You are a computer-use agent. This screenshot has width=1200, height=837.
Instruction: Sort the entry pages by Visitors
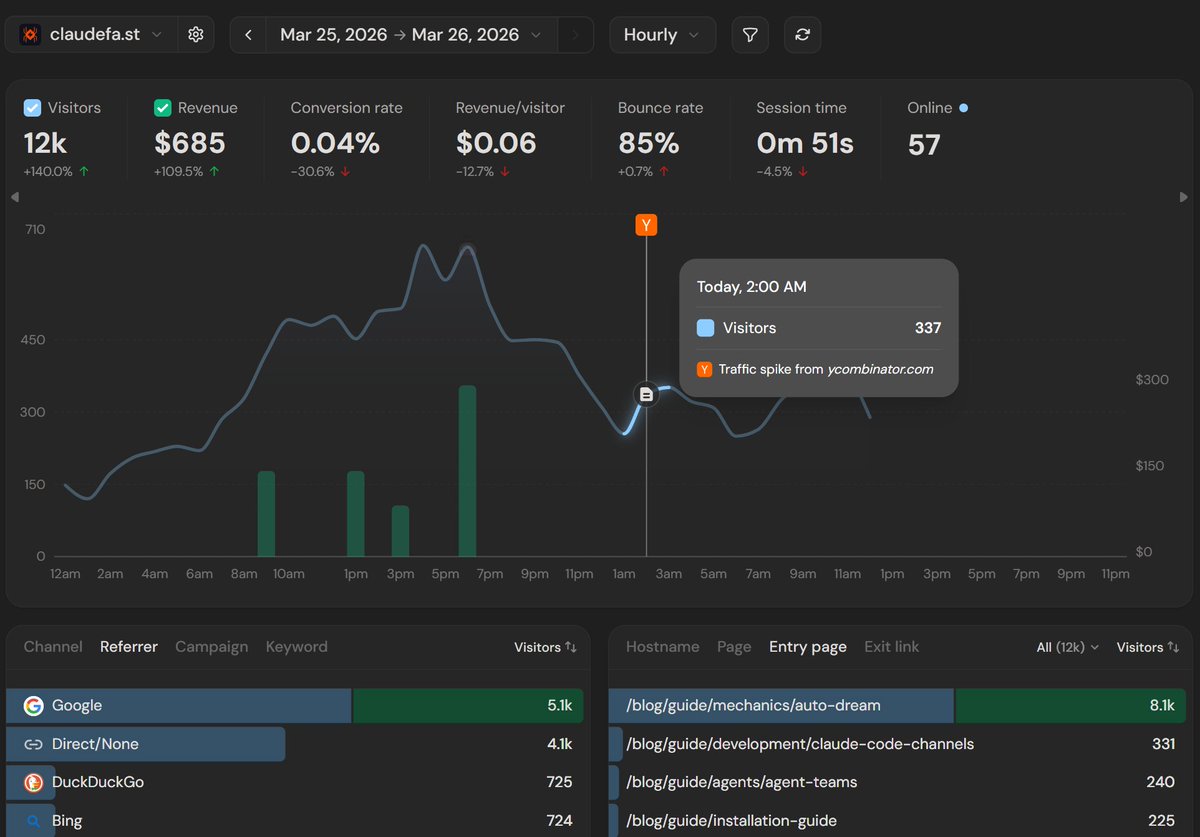click(1148, 648)
